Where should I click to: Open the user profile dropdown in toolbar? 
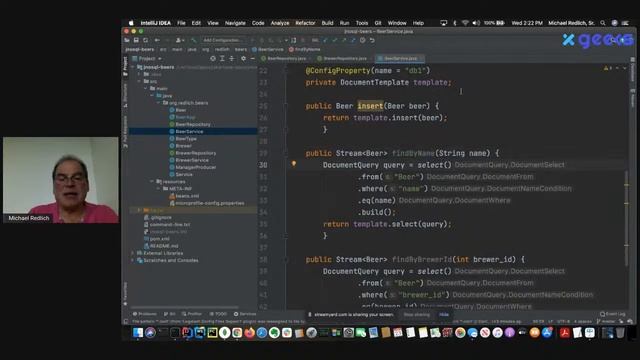tap(180, 40)
